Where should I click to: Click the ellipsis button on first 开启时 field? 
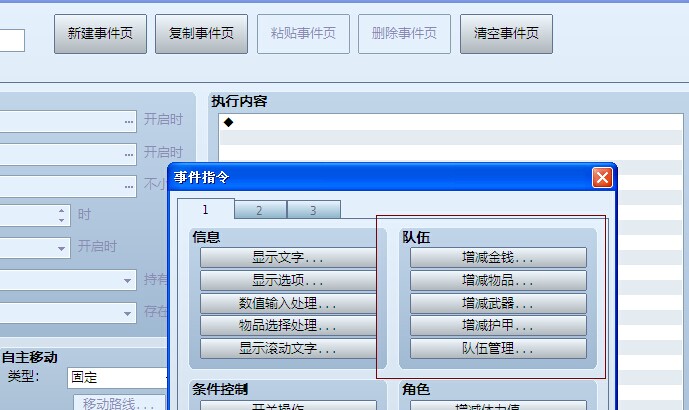129,122
